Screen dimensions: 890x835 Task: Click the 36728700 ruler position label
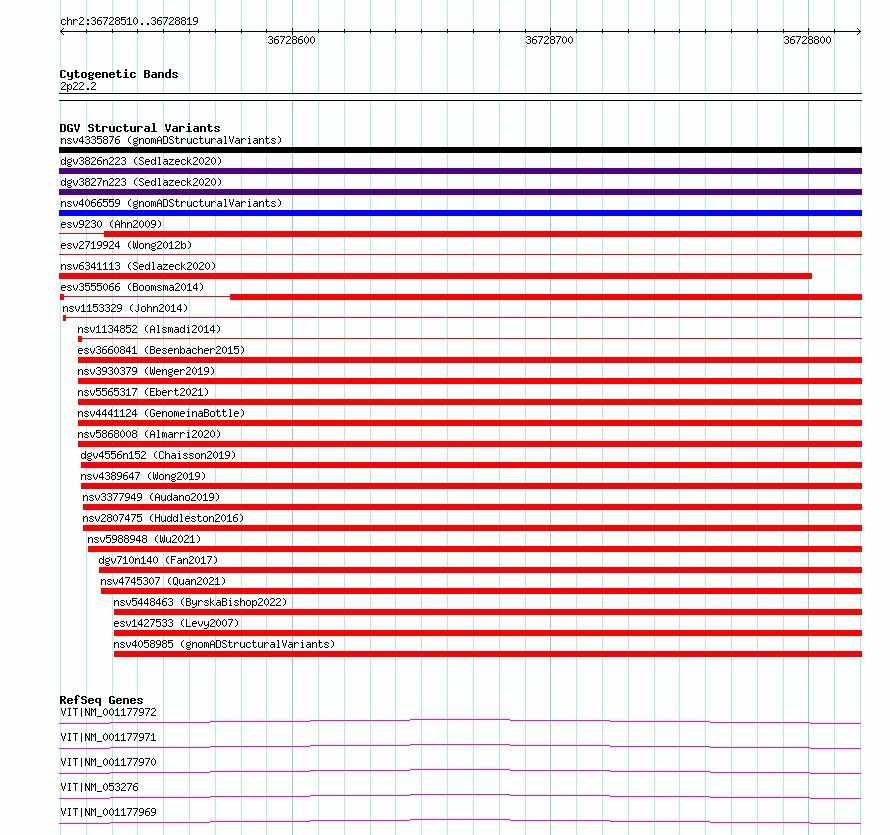coord(549,40)
